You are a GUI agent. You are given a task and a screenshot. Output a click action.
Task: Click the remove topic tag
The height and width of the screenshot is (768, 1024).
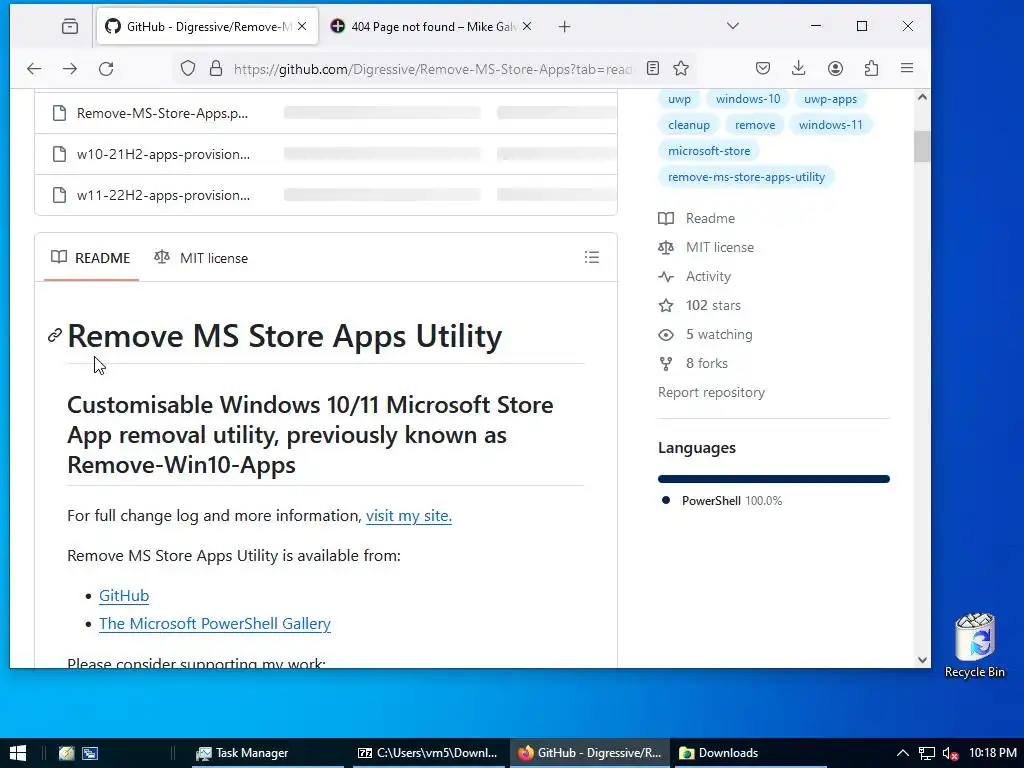click(x=755, y=125)
